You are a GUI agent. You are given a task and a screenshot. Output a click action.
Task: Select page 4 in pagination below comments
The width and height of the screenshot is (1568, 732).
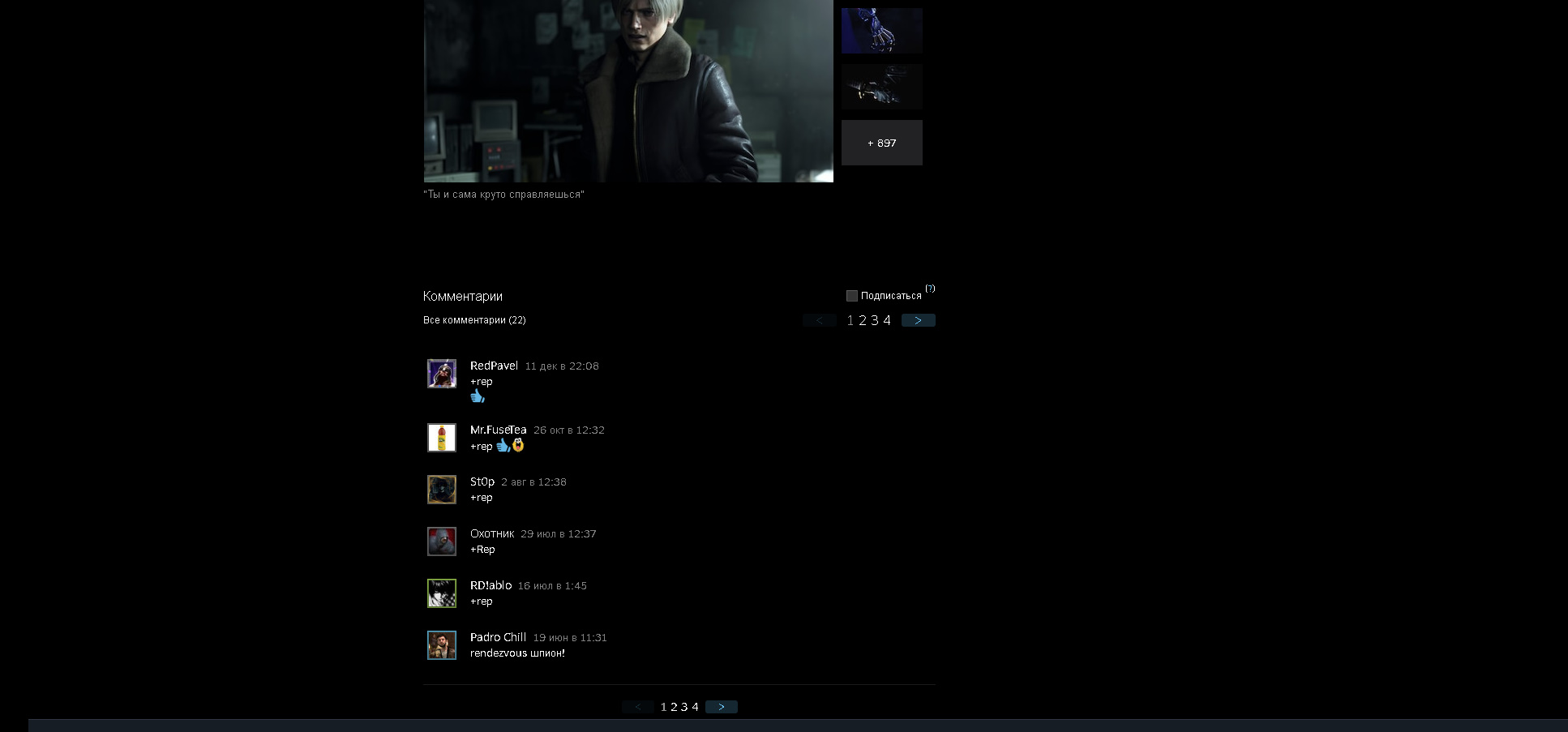pos(695,707)
